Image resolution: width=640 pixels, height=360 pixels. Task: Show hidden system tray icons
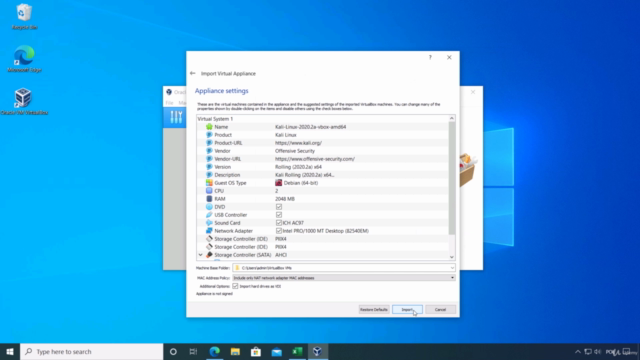click(578, 351)
